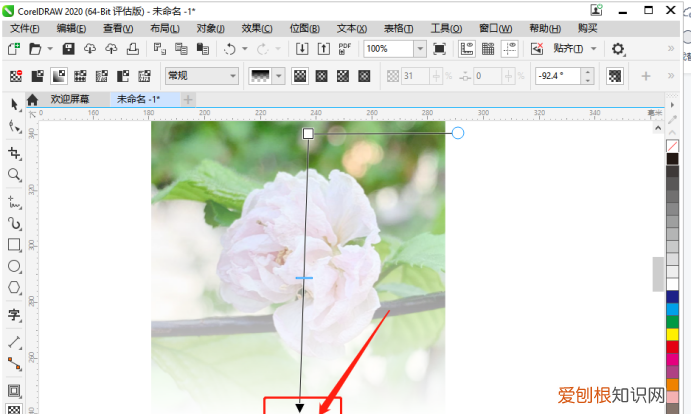Select the Crop tool
Screen dimensions: 691x414
(14, 153)
